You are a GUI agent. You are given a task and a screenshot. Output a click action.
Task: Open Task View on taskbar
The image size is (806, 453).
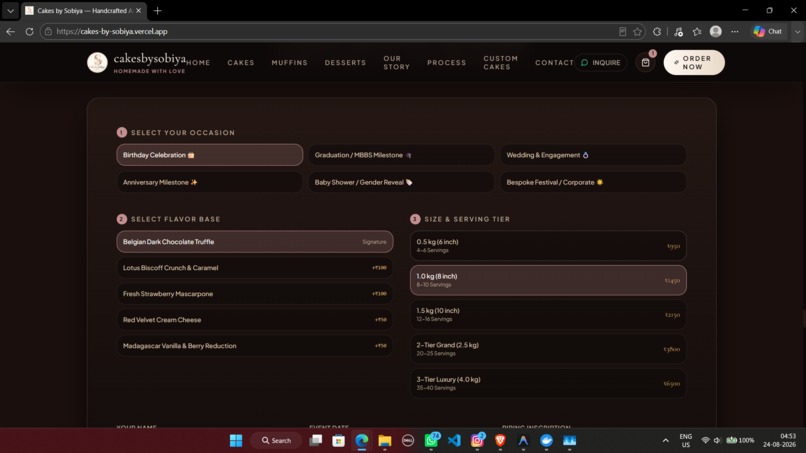pyautogui.click(x=316, y=441)
